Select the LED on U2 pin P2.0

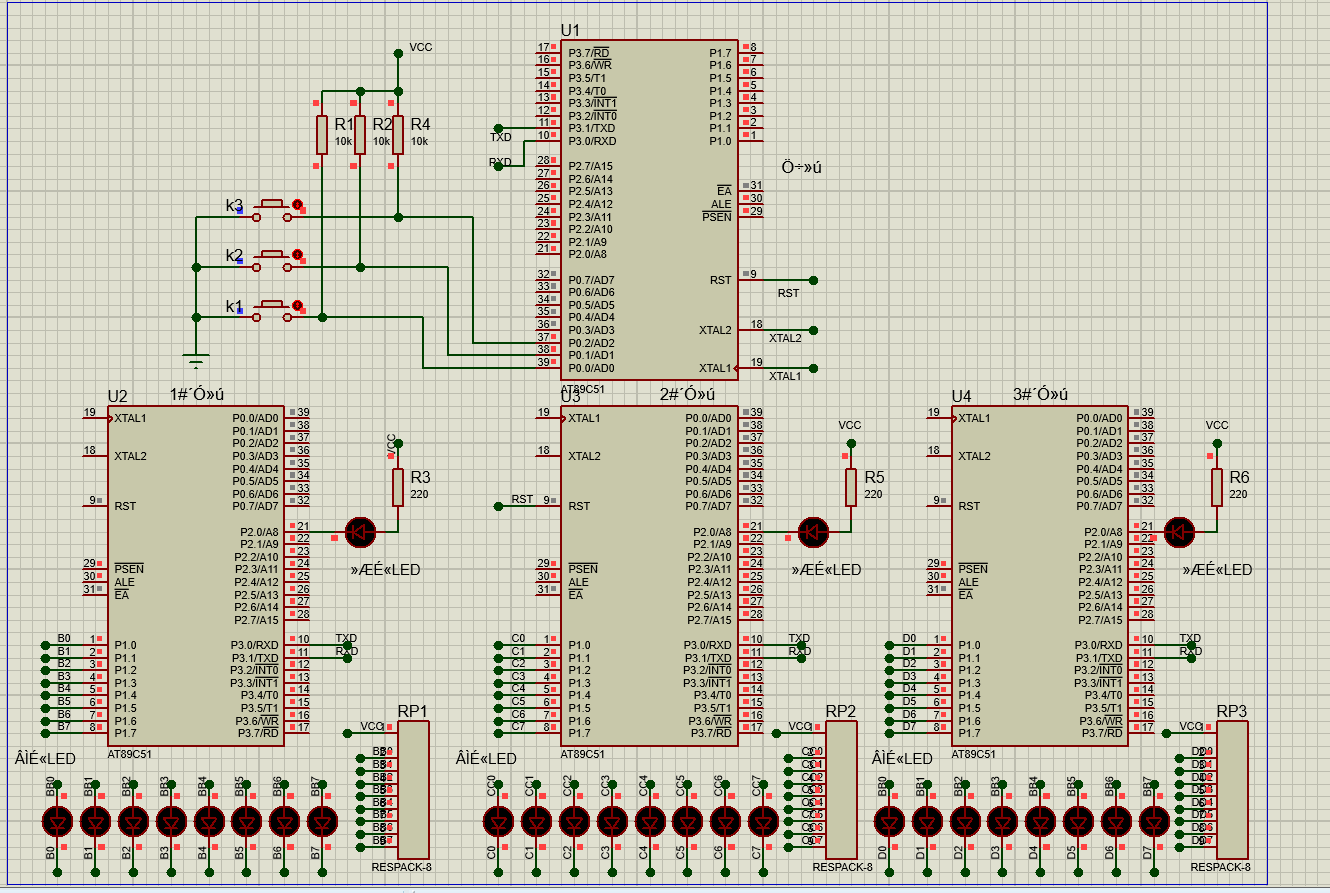pyautogui.click(x=360, y=532)
